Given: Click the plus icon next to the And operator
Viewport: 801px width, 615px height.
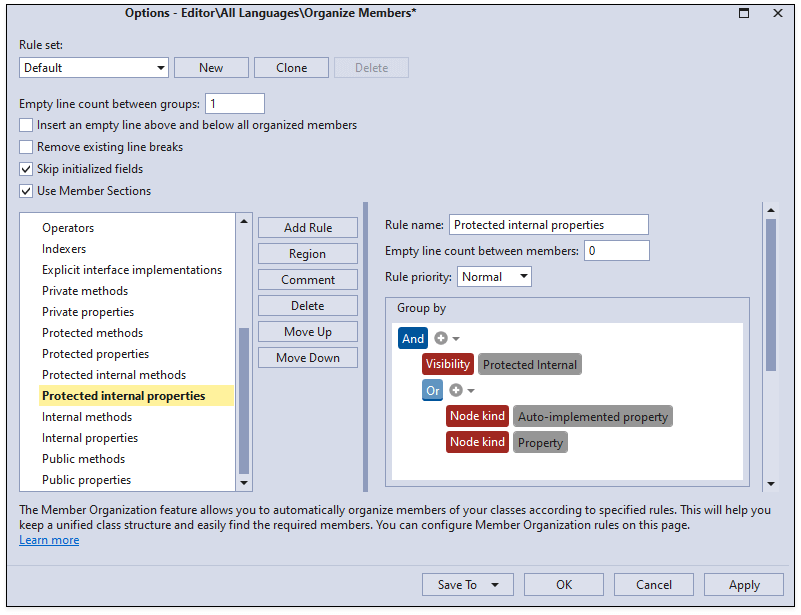Looking at the screenshot, I should click(x=442, y=338).
